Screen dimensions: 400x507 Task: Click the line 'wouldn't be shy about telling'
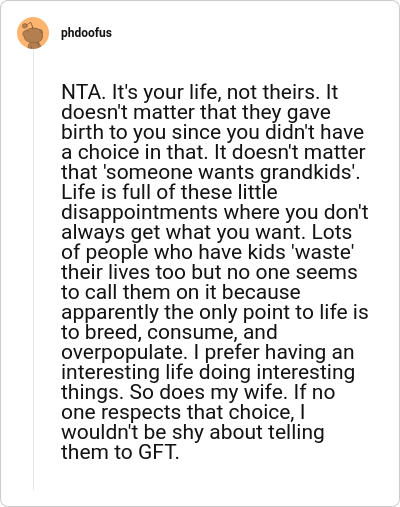click(193, 432)
